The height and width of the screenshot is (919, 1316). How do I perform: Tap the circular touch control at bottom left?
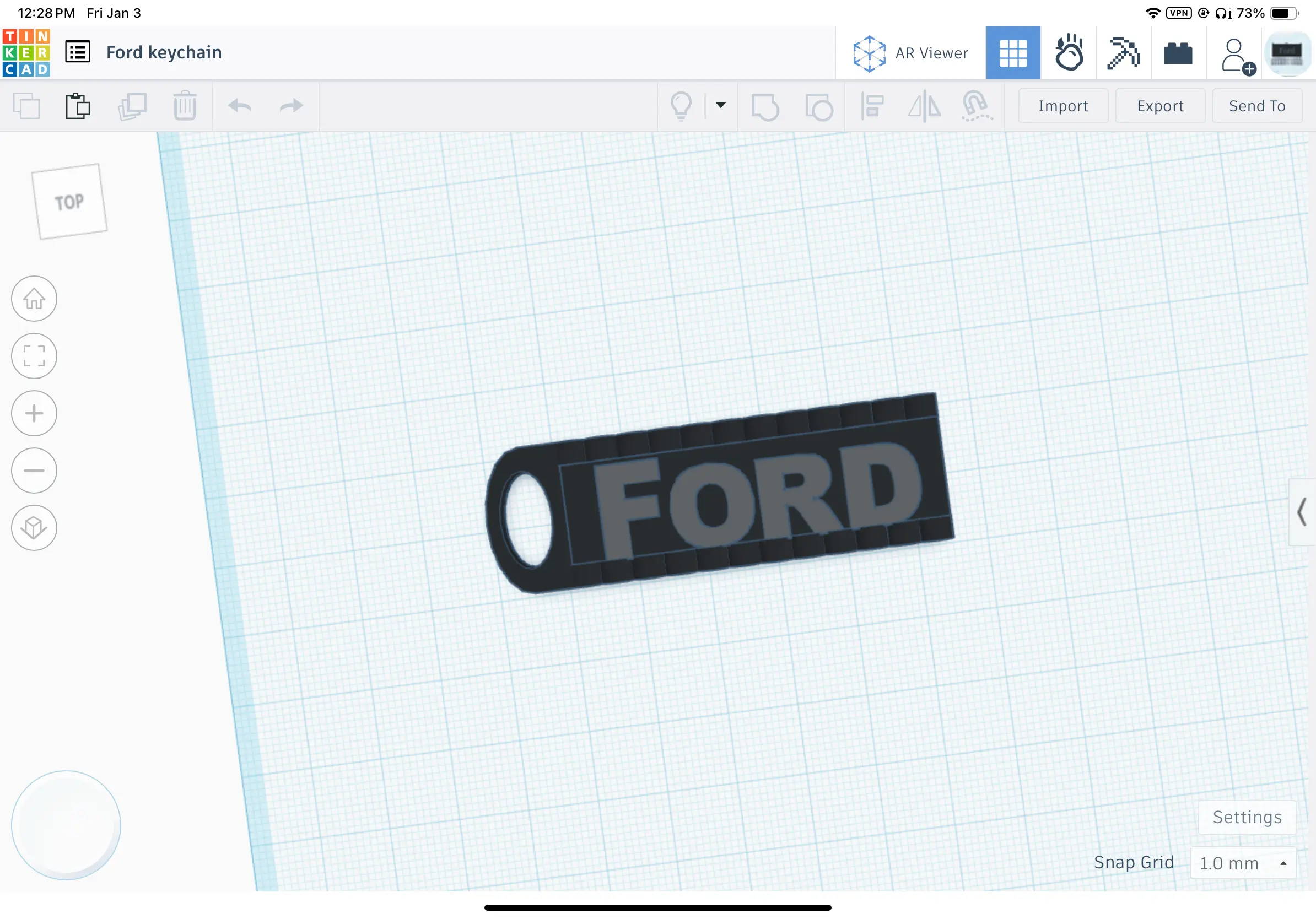pos(67,824)
